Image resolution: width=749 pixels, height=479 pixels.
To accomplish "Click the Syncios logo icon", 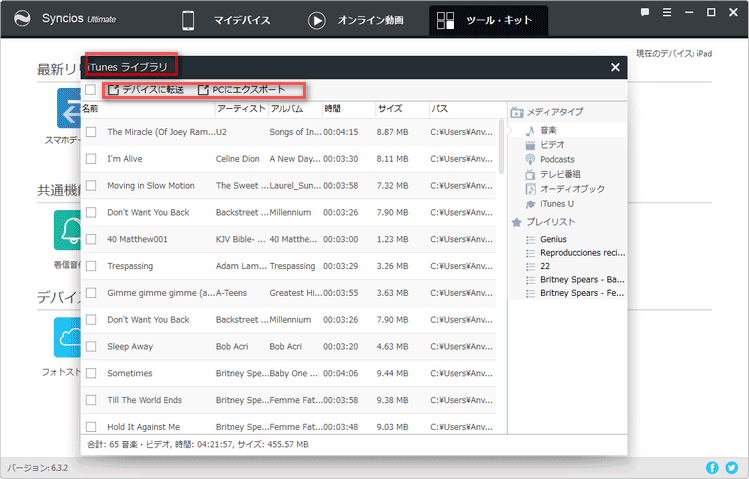I will (22, 19).
